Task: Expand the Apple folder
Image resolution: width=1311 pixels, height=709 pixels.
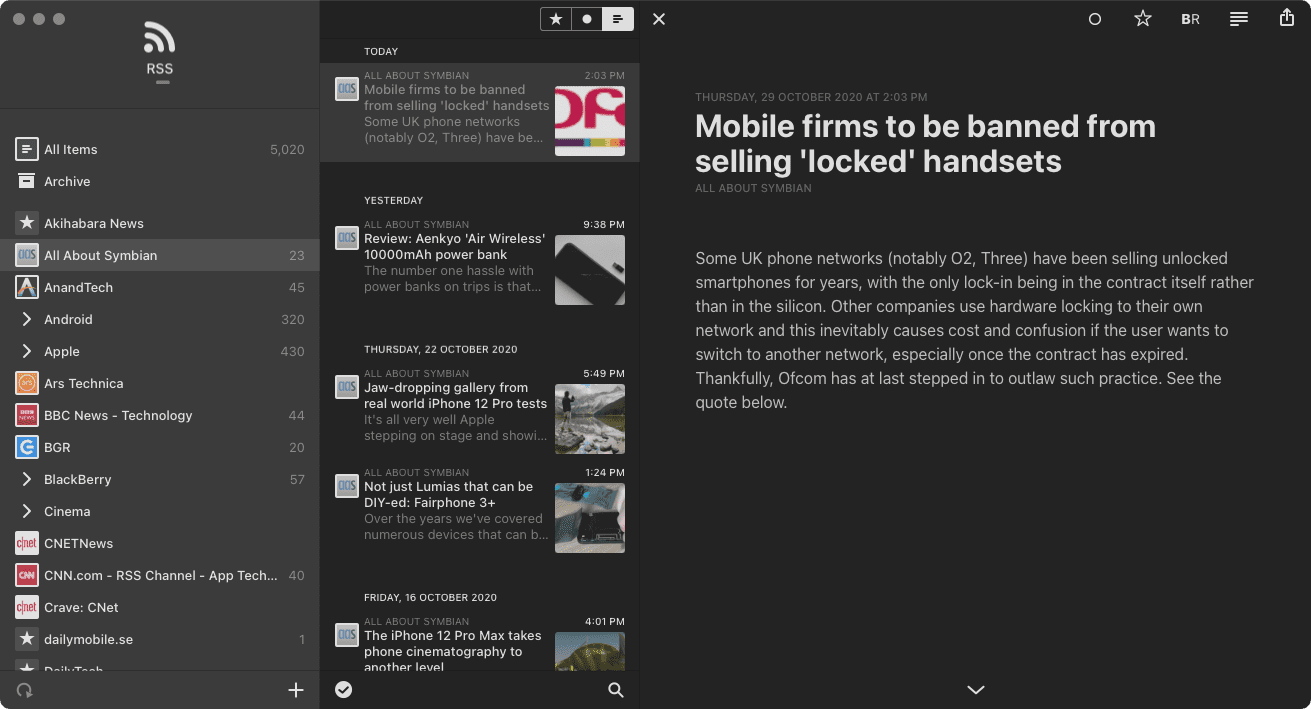Action: tap(27, 351)
